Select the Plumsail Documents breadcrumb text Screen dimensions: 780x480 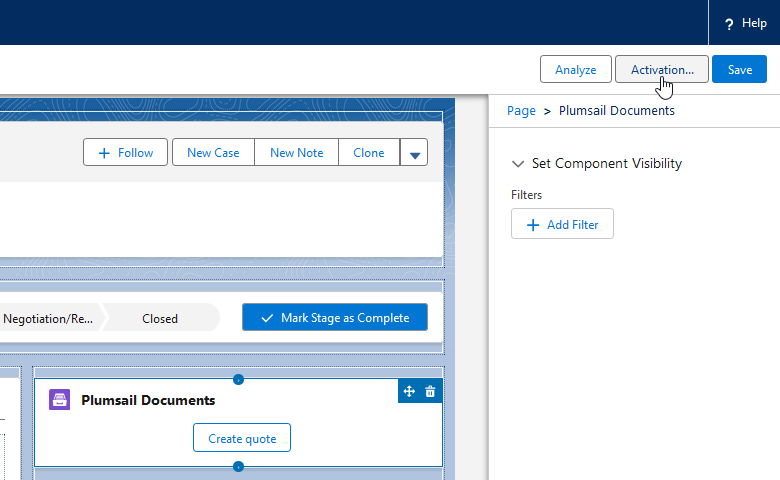coord(616,110)
